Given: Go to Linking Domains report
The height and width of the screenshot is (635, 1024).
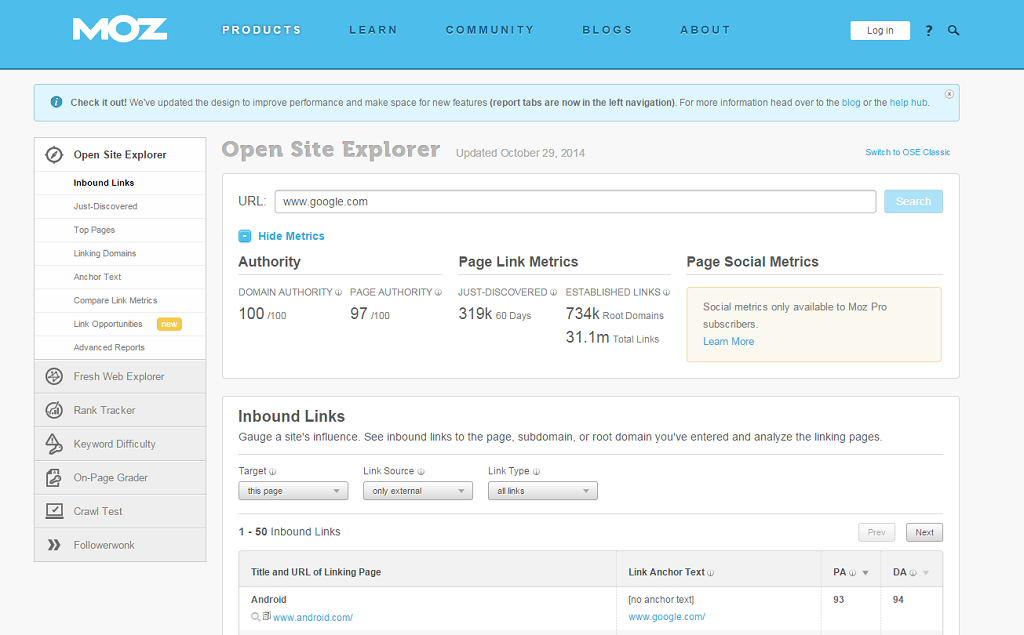Looking at the screenshot, I should click(x=104, y=253).
